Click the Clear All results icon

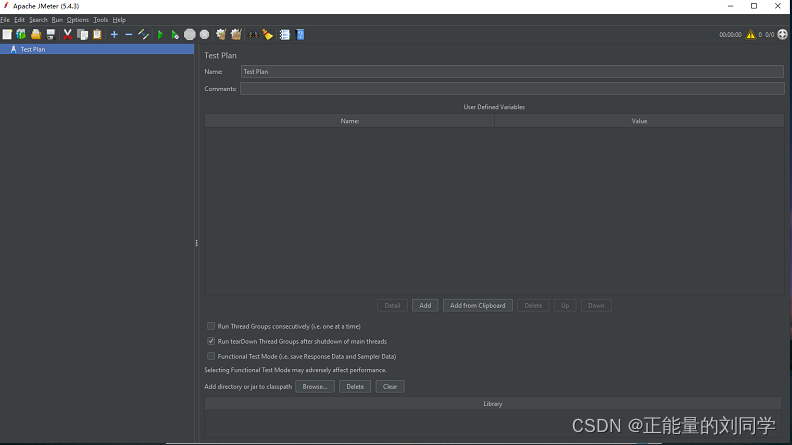point(236,34)
